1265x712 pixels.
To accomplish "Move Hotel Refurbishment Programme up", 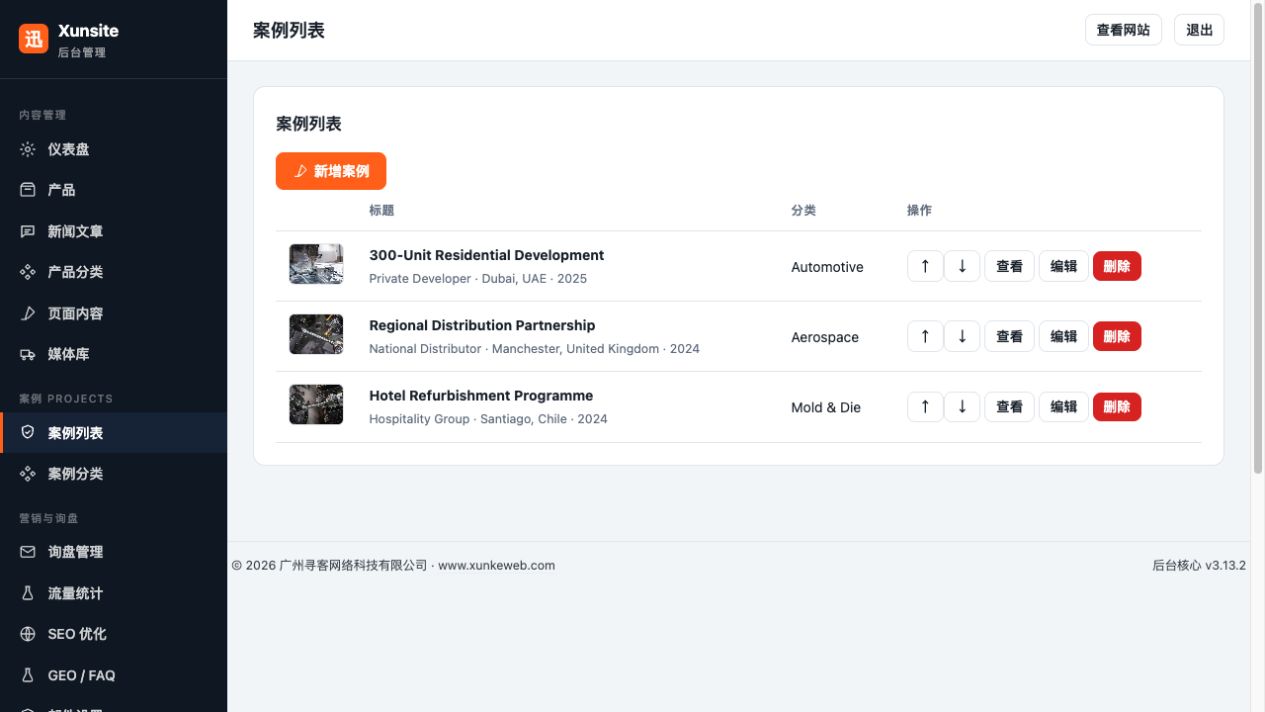I will 925,406.
